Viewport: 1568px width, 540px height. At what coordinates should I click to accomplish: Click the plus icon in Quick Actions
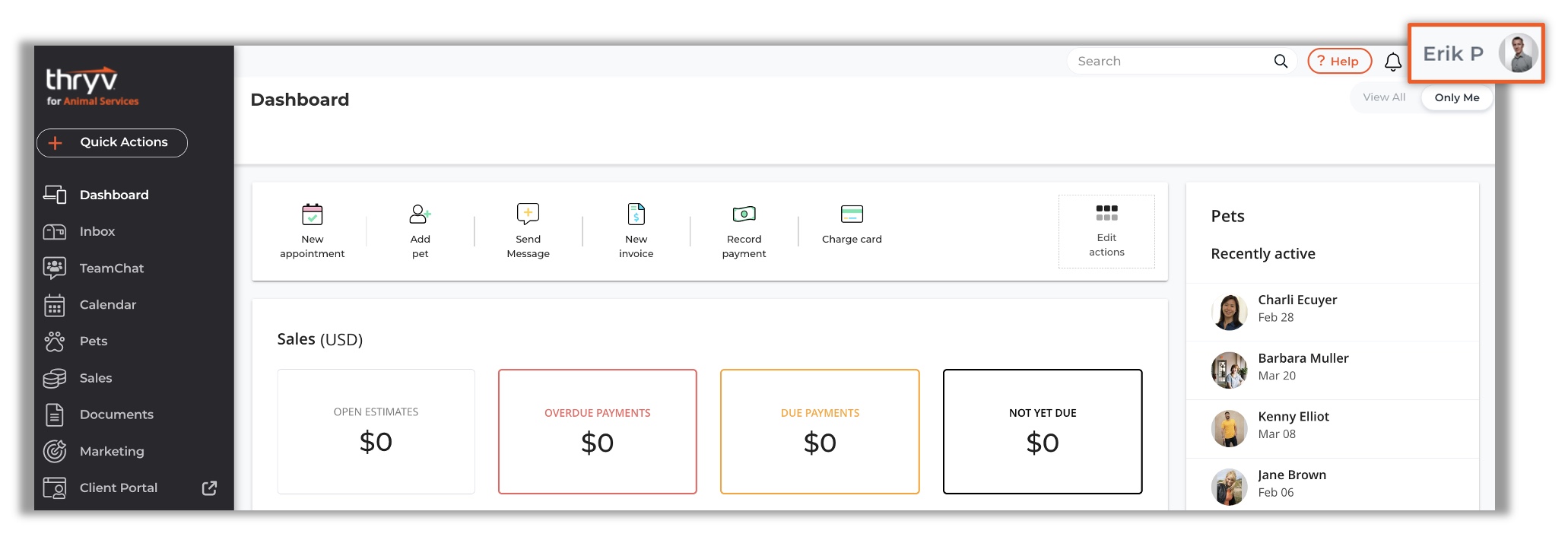click(56, 142)
